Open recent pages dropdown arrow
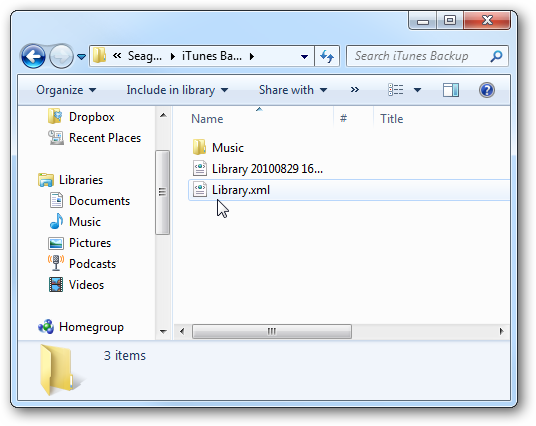The width and height of the screenshot is (536, 426). point(81,56)
